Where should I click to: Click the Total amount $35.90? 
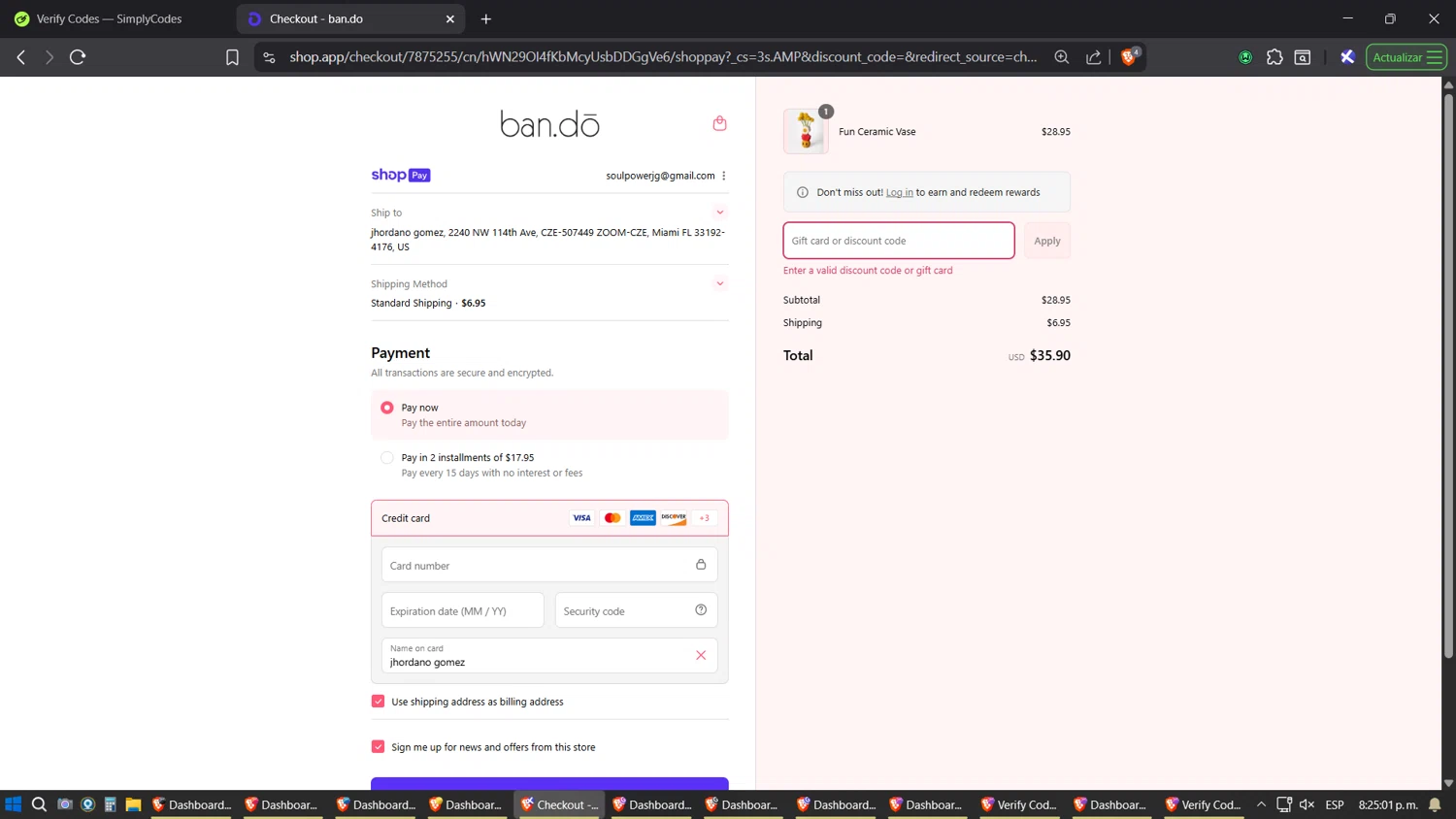[1049, 355]
